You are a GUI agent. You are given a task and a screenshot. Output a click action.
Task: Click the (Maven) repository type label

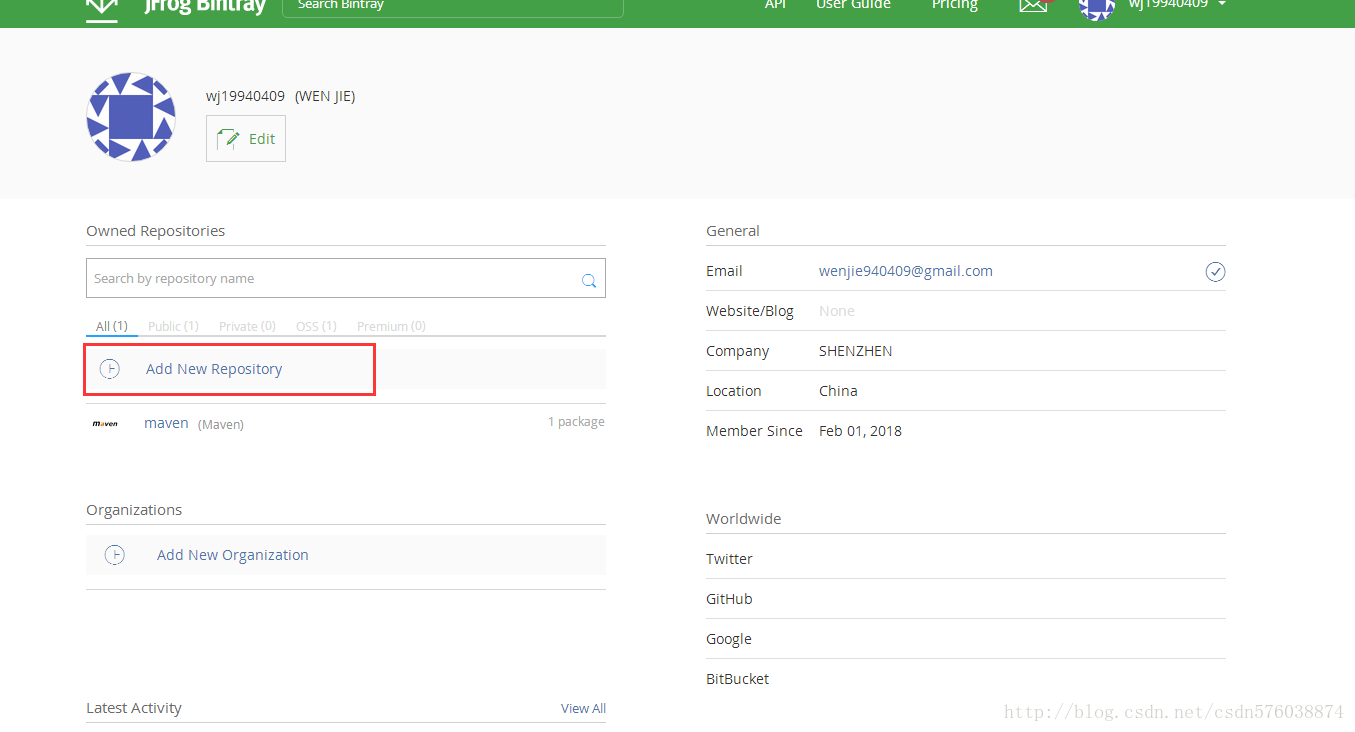(x=221, y=424)
